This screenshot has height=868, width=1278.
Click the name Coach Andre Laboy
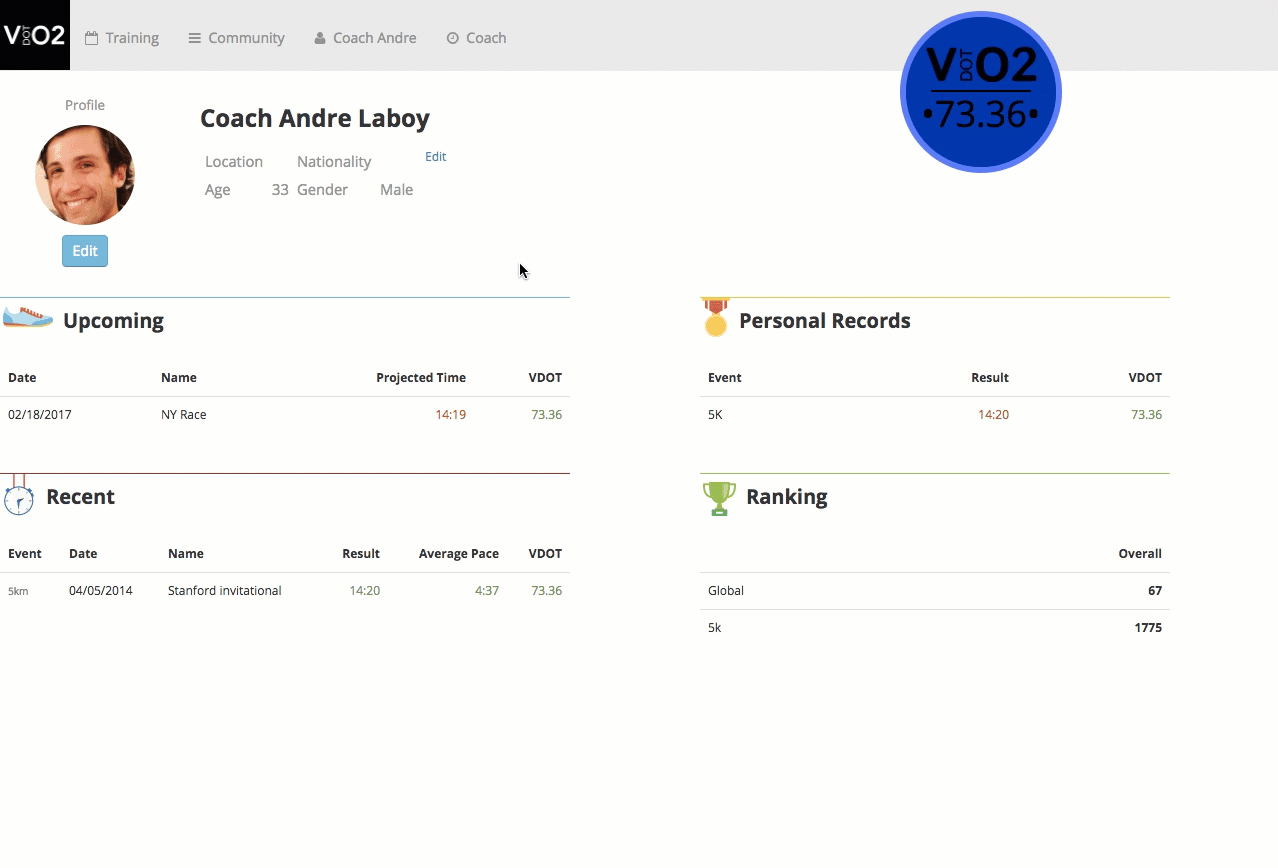[315, 118]
